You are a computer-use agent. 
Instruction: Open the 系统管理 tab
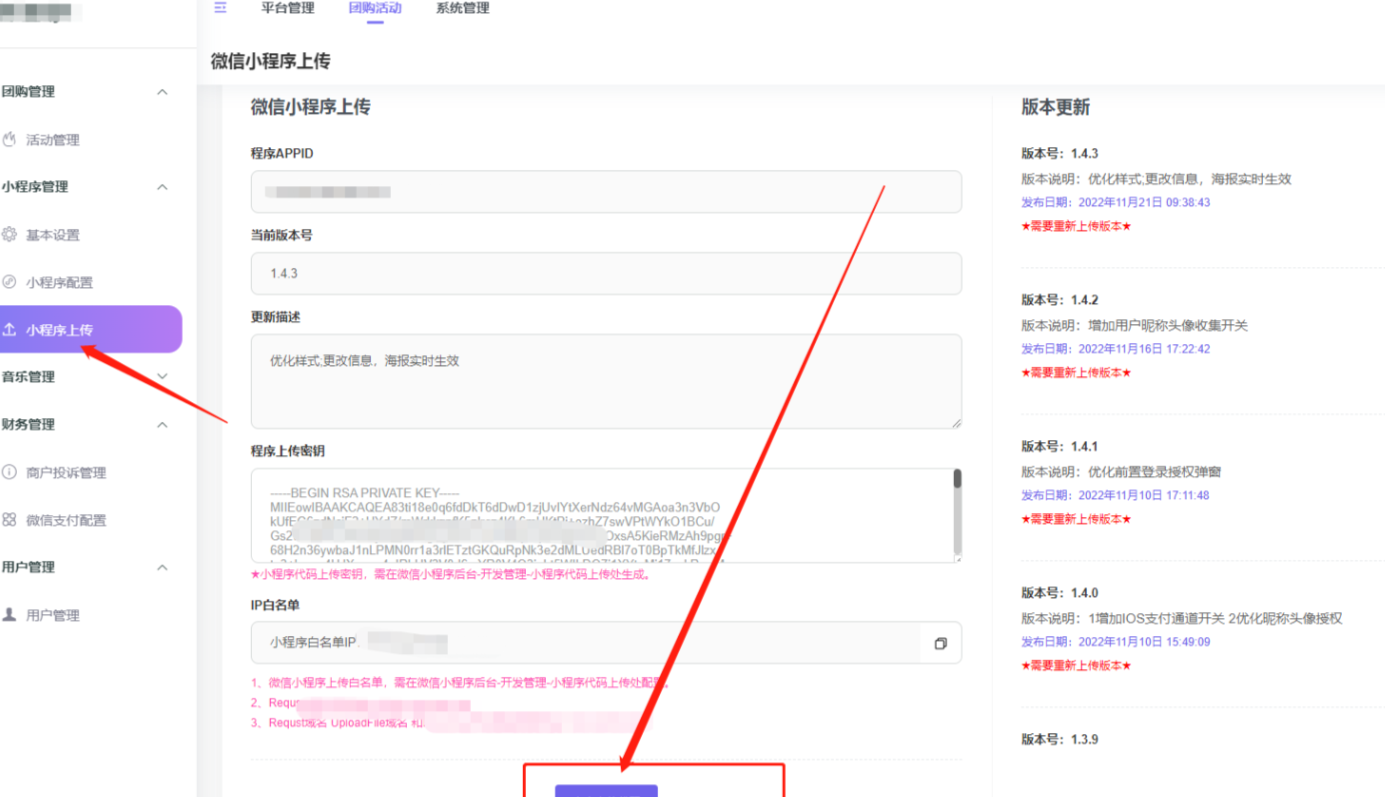point(462,7)
